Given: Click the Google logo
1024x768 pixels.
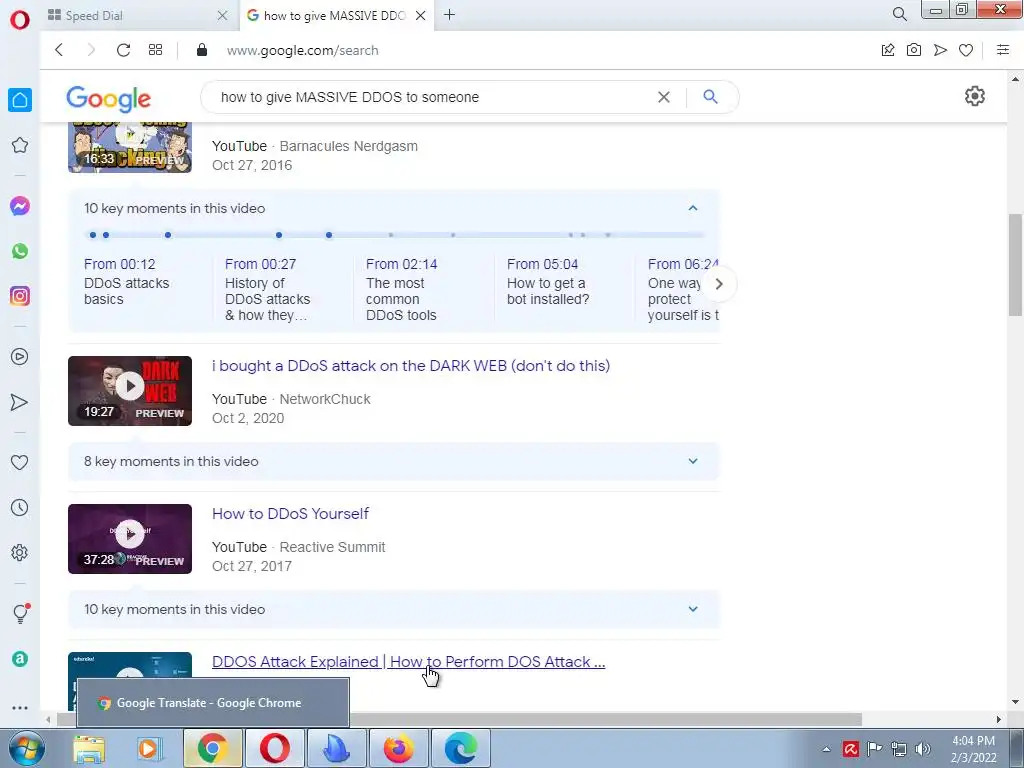Looking at the screenshot, I should (108, 99).
